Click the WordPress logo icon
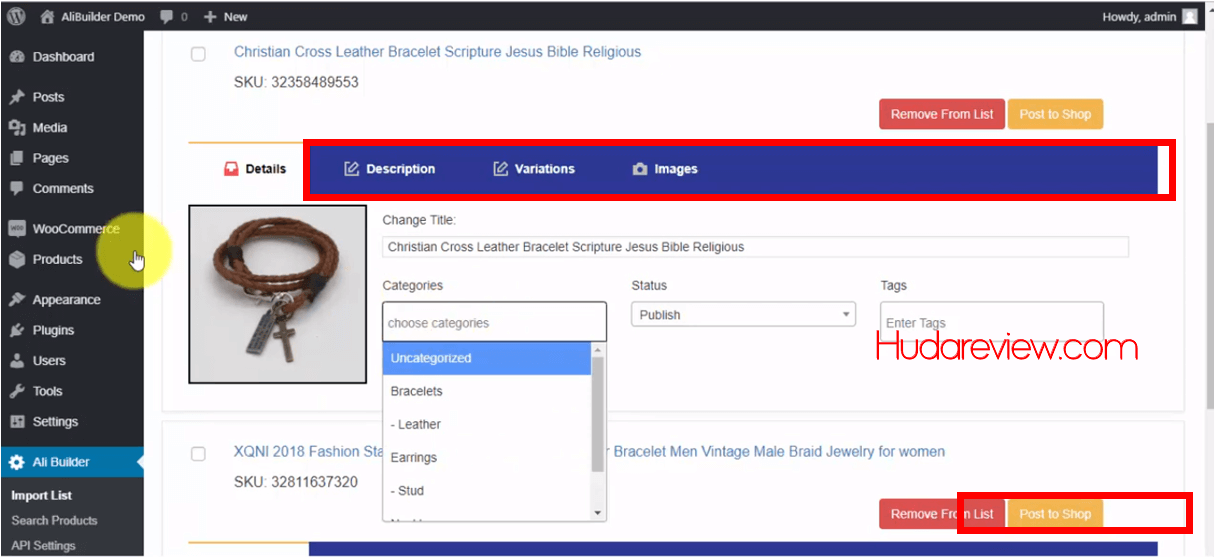Screen dimensions: 1215x557 point(16,16)
